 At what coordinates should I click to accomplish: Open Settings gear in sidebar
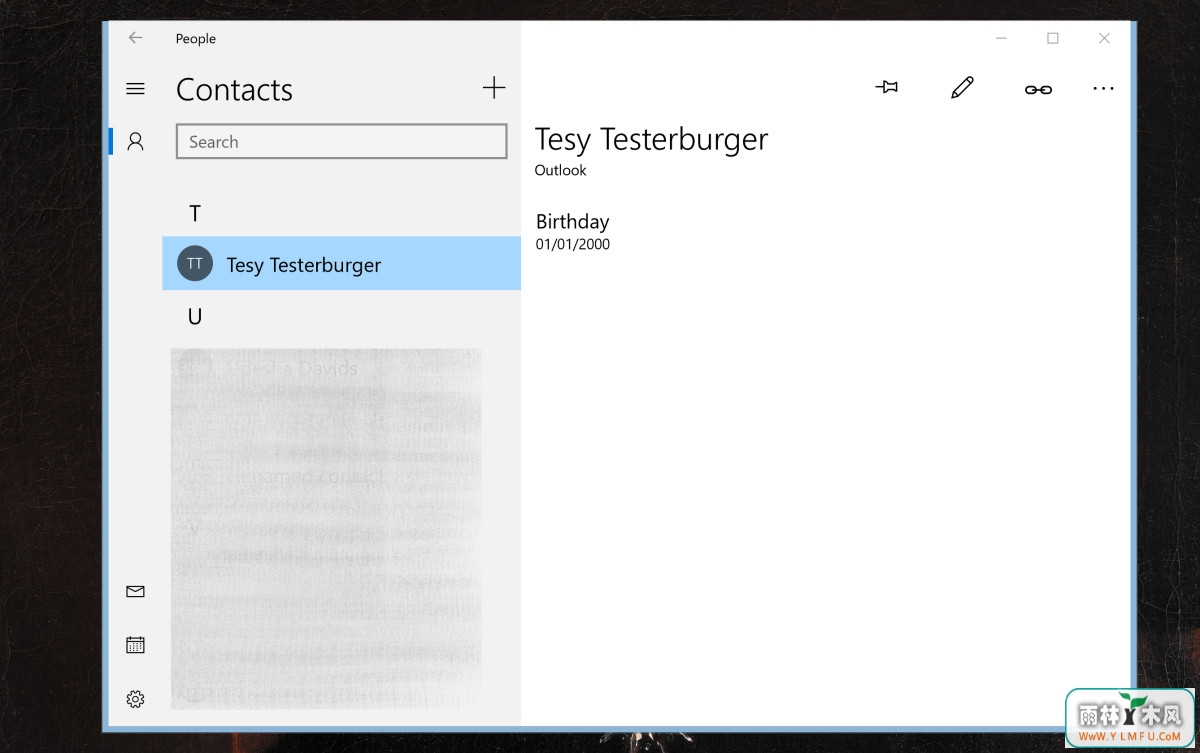click(x=136, y=699)
